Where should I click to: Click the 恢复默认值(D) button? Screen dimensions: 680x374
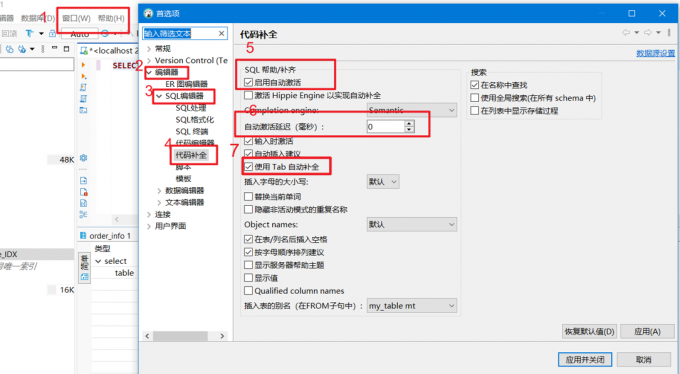590,331
